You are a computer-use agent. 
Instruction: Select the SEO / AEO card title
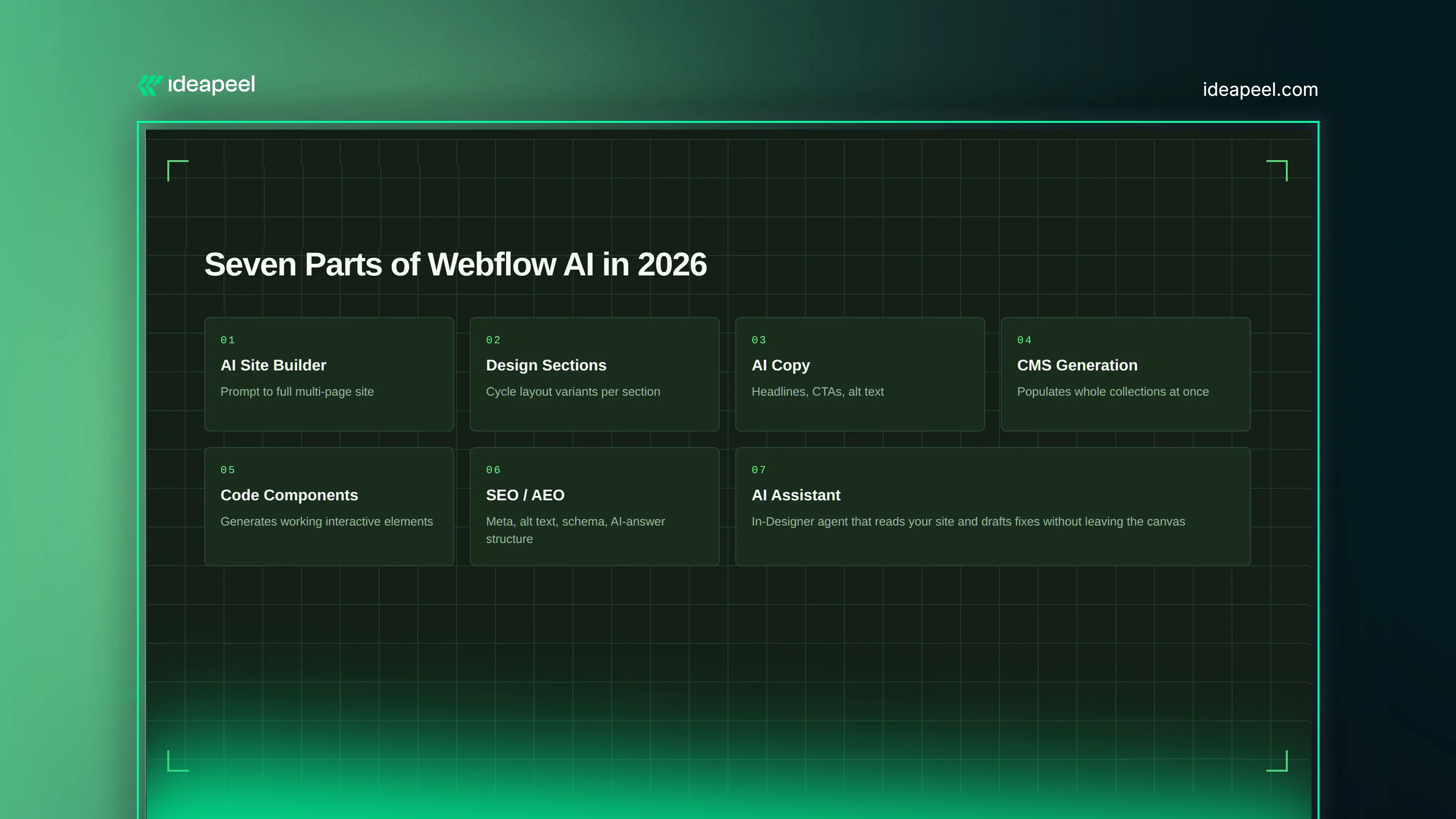[525, 495]
